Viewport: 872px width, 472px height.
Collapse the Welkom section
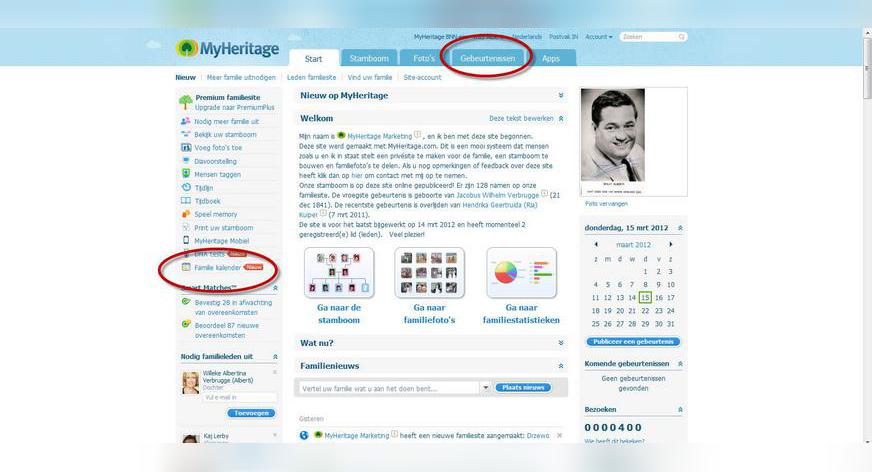(x=561, y=118)
